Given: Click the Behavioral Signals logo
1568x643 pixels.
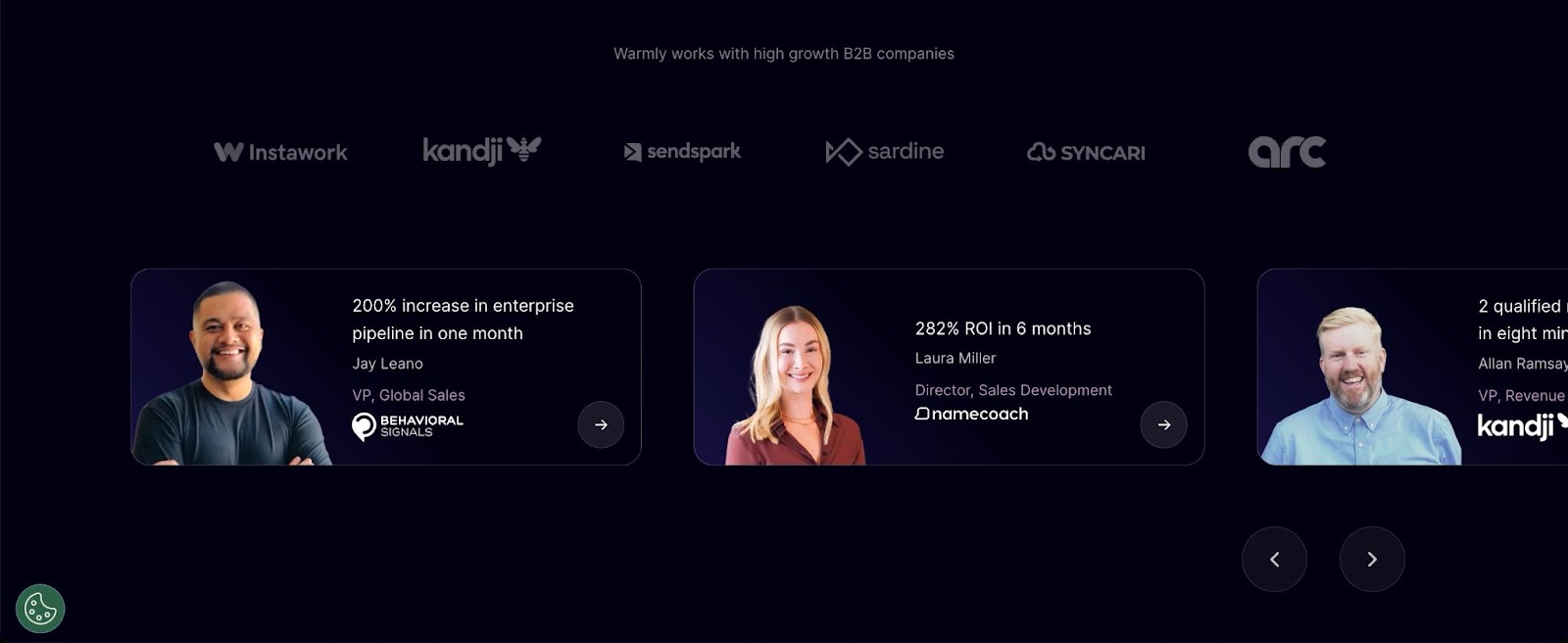Looking at the screenshot, I should point(408,426).
